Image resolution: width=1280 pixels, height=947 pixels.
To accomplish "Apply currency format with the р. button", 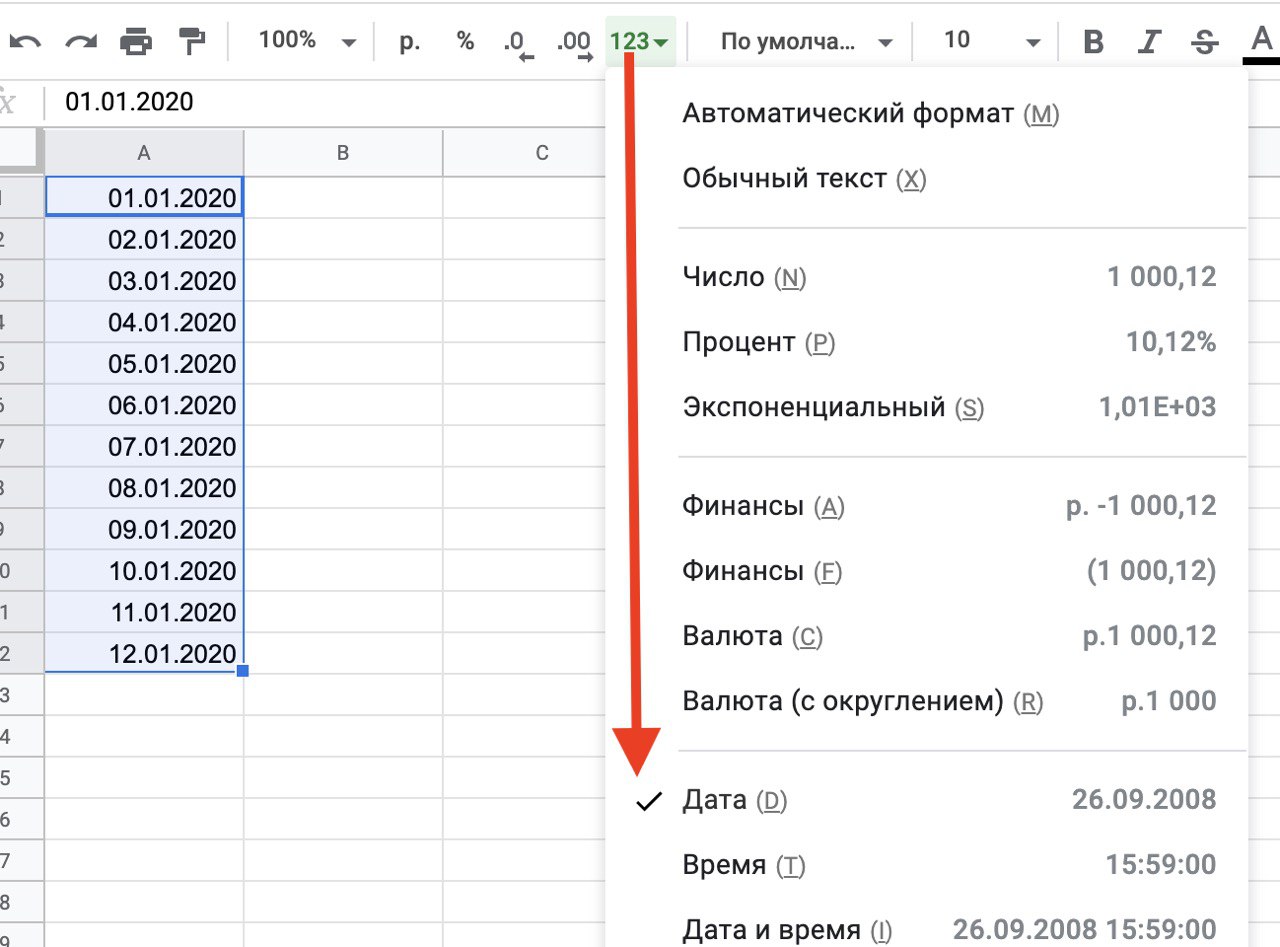I will (x=409, y=41).
